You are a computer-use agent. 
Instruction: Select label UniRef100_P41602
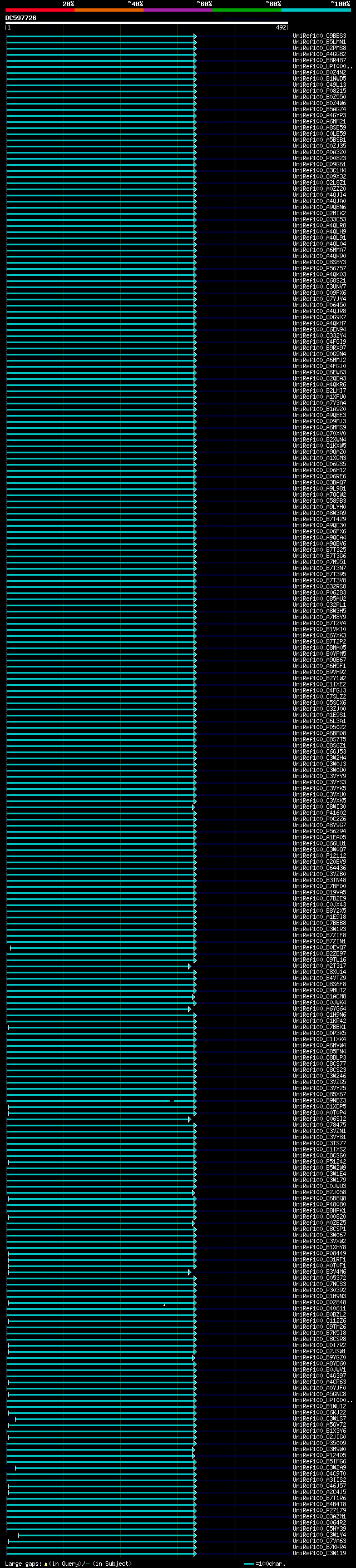pos(319,813)
